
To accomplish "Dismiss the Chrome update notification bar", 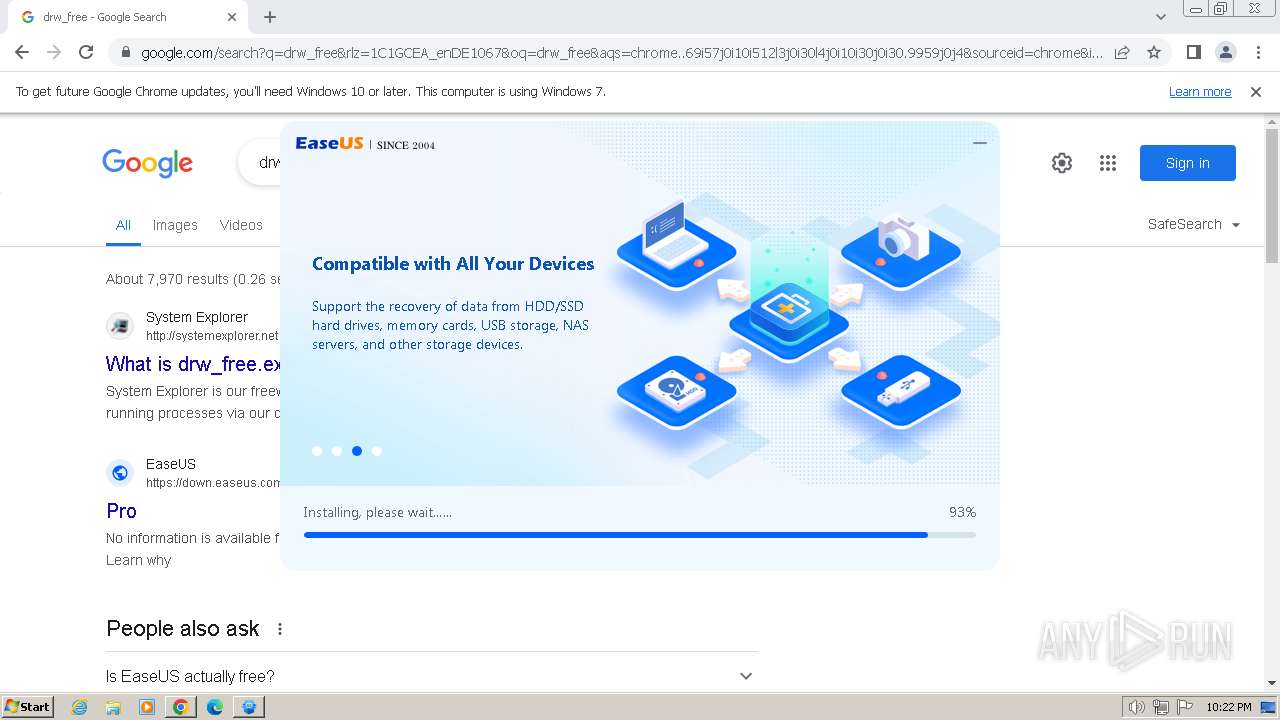I will (x=1256, y=92).
